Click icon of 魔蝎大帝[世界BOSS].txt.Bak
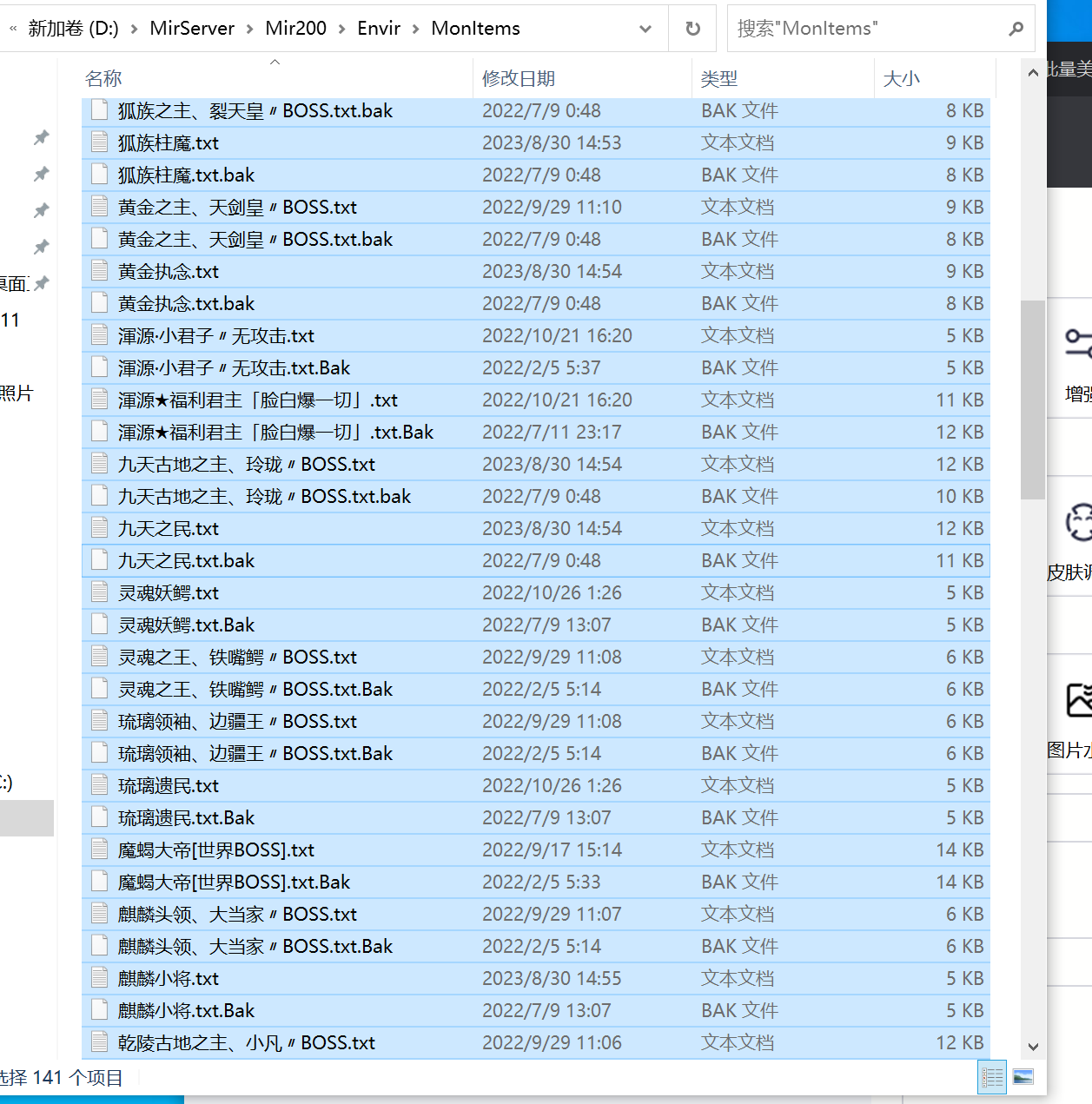The image size is (1092, 1104). click(x=100, y=882)
